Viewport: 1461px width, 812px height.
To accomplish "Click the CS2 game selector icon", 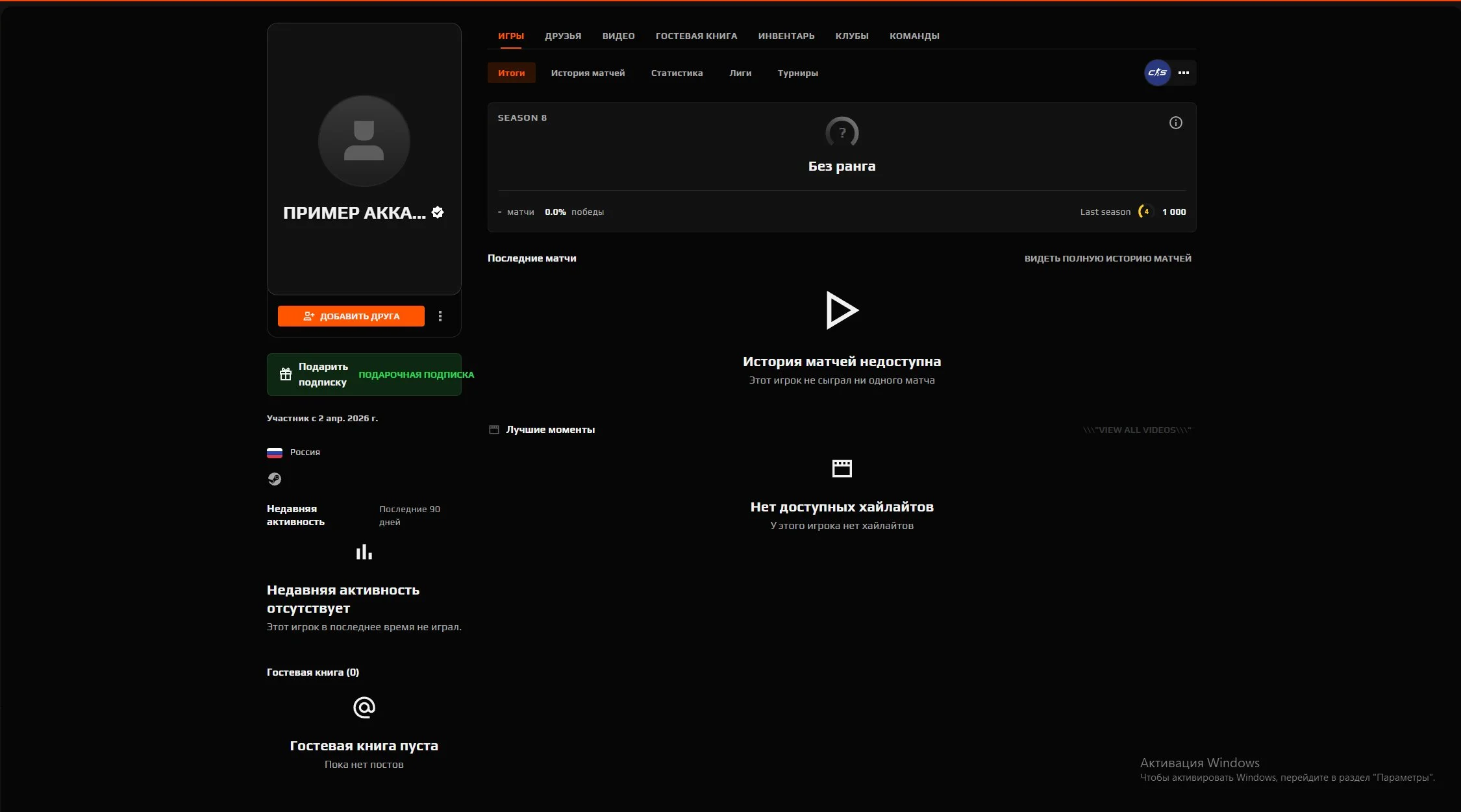I will pyautogui.click(x=1157, y=73).
